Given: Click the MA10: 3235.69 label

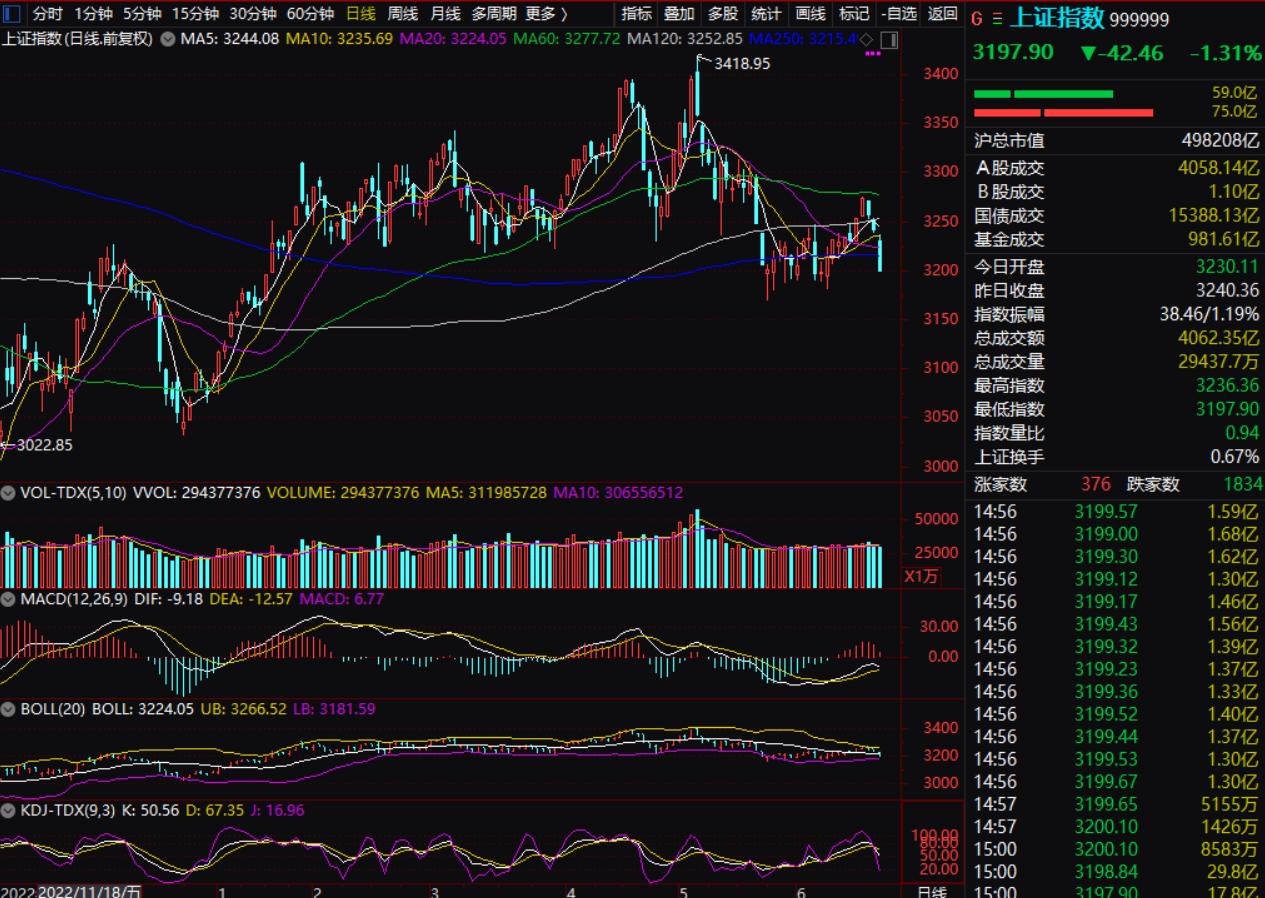Looking at the screenshot, I should pos(339,39).
